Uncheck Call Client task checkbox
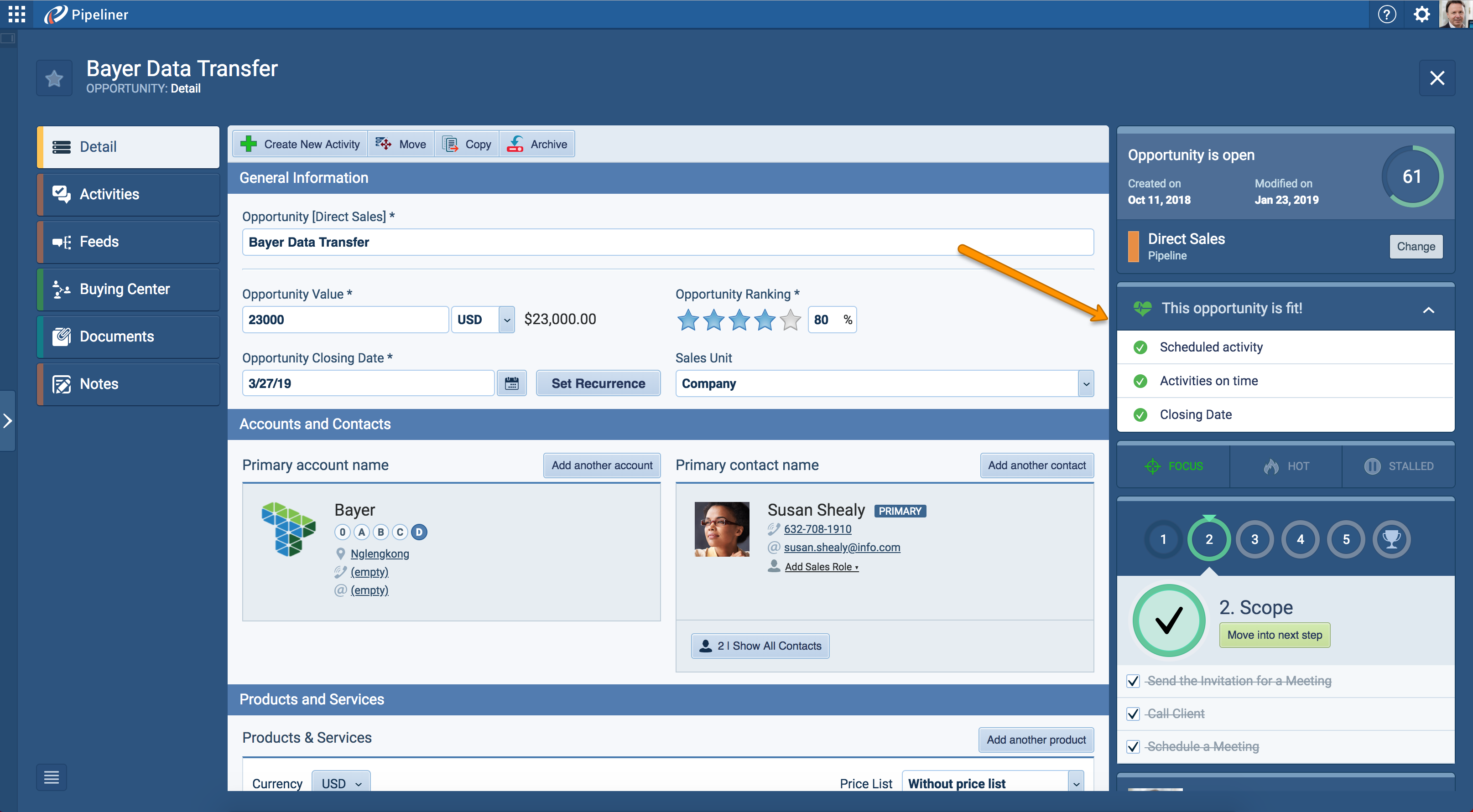This screenshot has width=1473, height=812. click(1133, 714)
